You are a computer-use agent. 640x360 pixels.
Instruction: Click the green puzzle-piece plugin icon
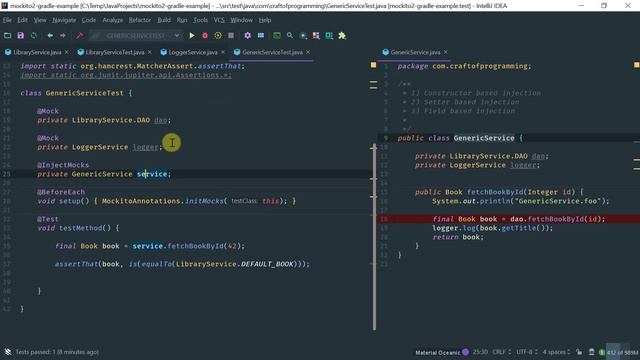coord(342,36)
